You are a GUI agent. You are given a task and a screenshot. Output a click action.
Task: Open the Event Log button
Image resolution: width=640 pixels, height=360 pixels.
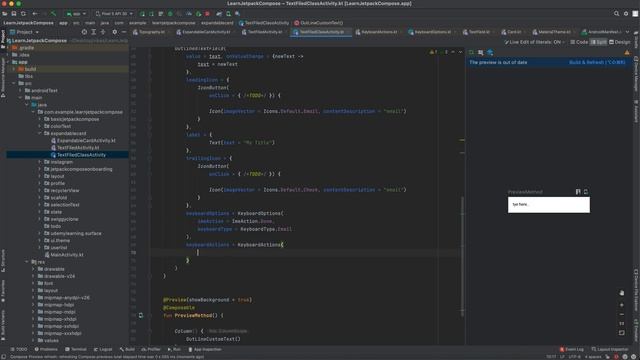(x=571, y=349)
